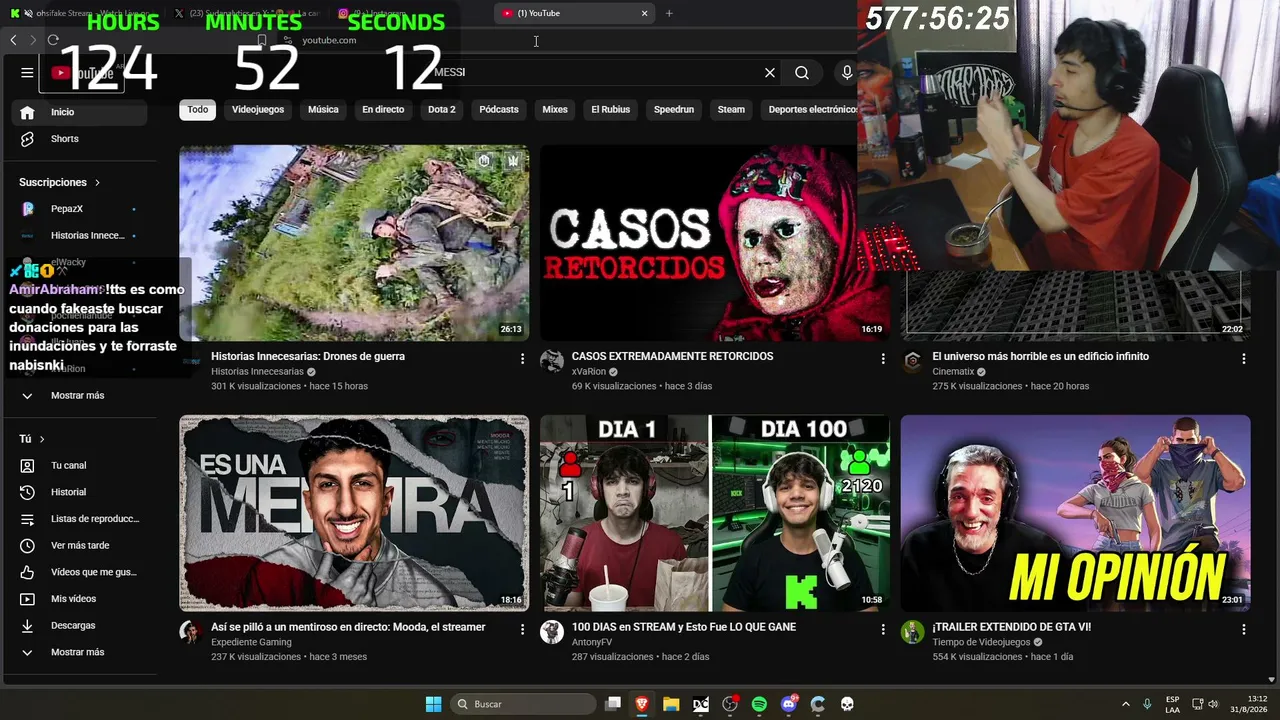Open the YouTube hamburger menu
Viewport: 1280px width, 720px height.
27,72
